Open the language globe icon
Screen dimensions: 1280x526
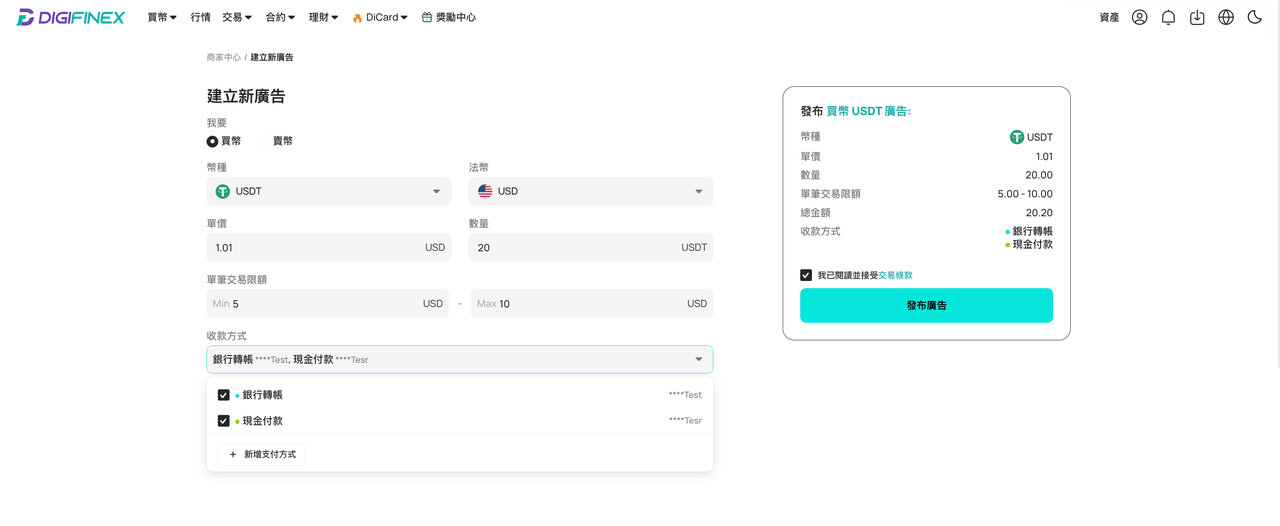point(1226,17)
